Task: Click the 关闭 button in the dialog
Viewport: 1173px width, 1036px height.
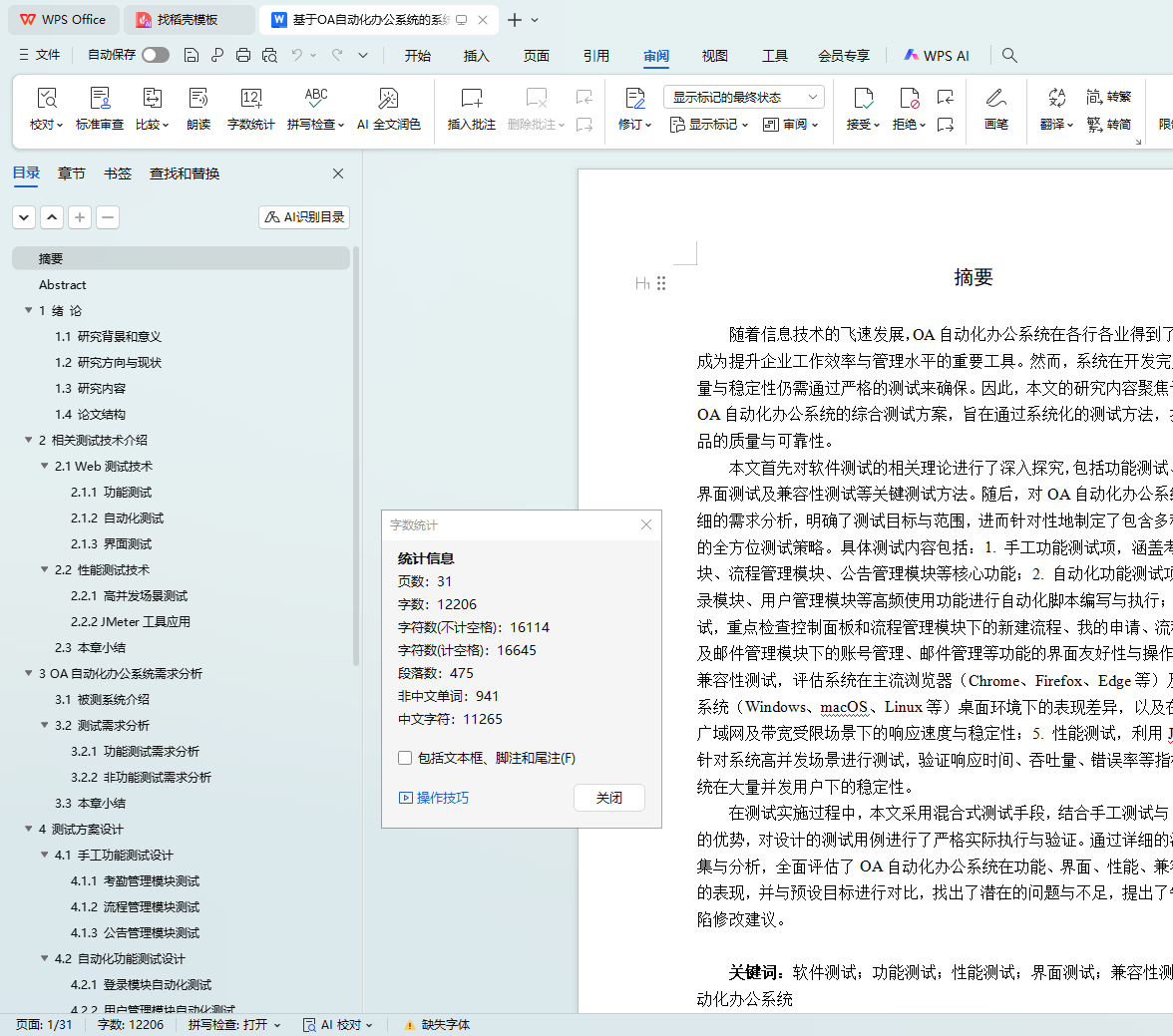Action: [x=608, y=798]
